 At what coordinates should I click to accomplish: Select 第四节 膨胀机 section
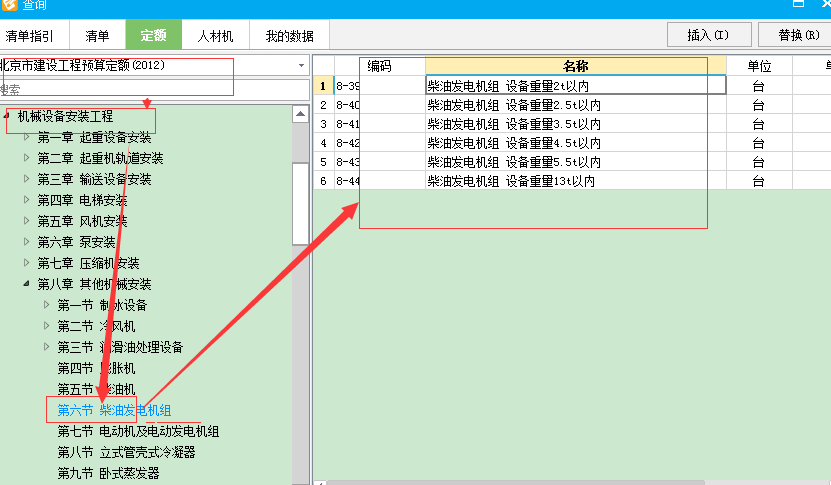tap(96, 368)
